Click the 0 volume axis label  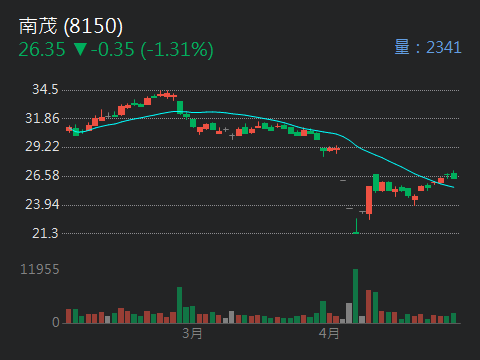coord(56,322)
